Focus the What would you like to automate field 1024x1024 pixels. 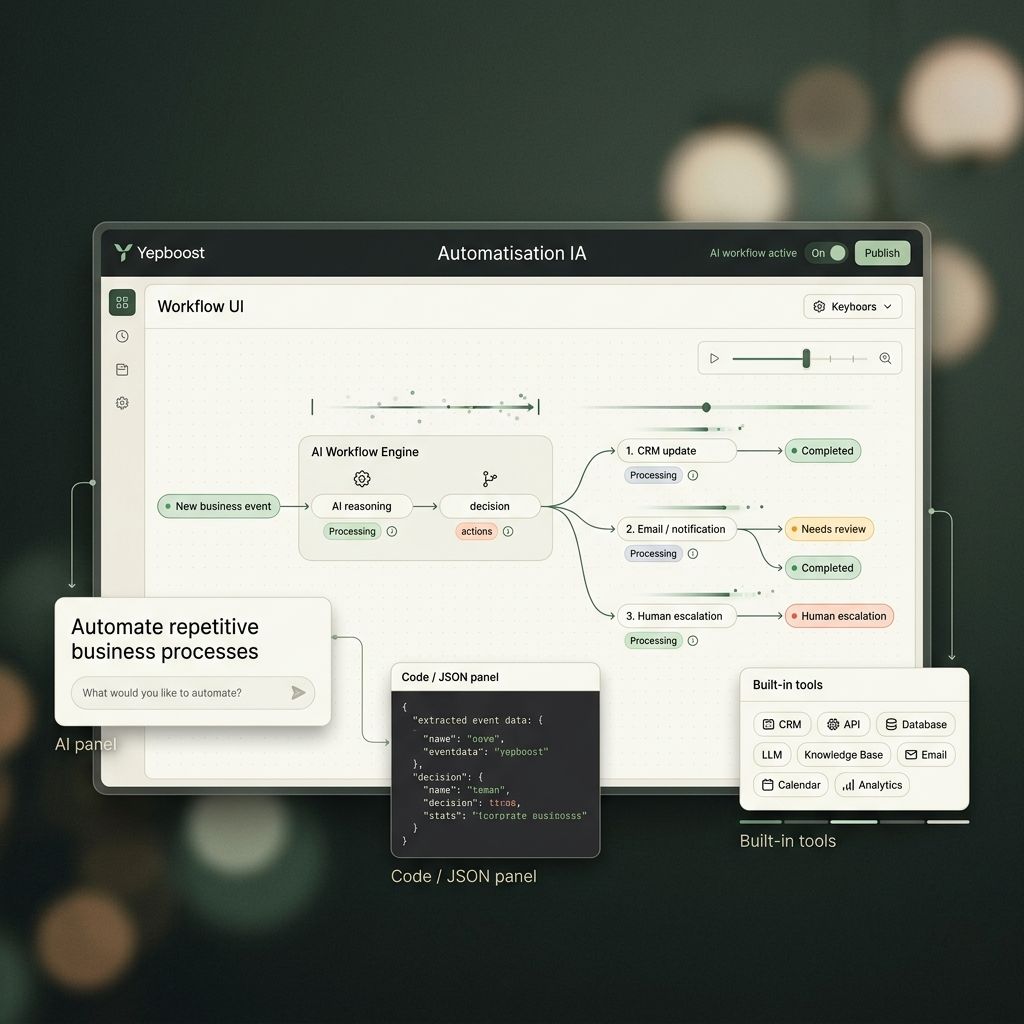(193, 693)
